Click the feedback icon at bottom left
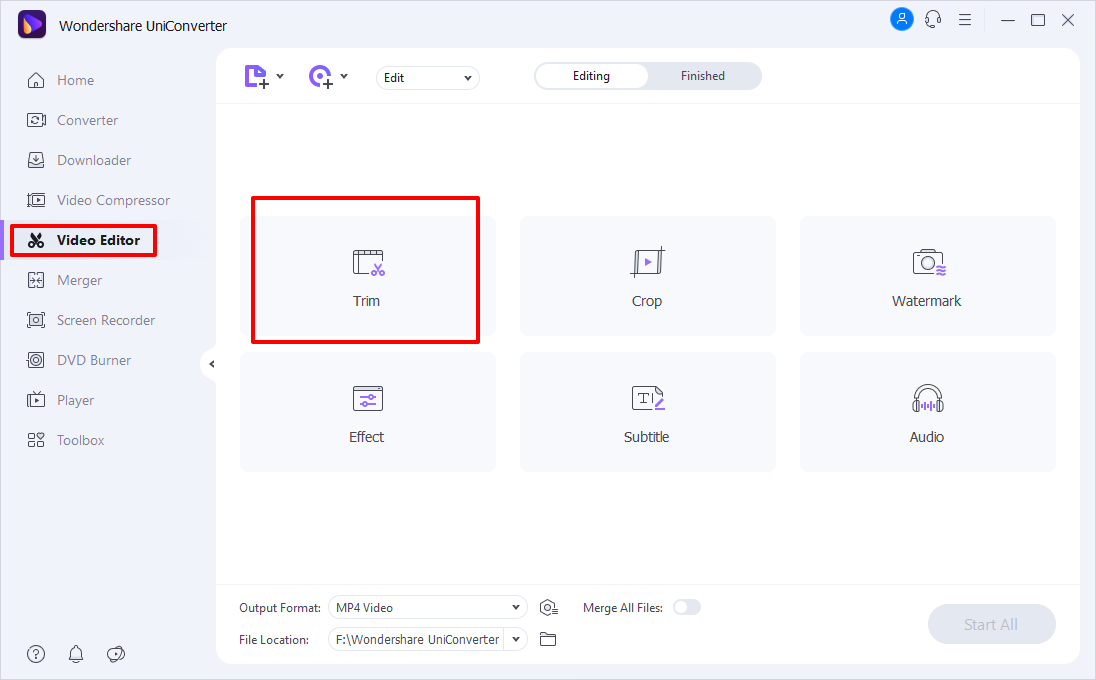This screenshot has width=1096, height=680. tap(116, 654)
